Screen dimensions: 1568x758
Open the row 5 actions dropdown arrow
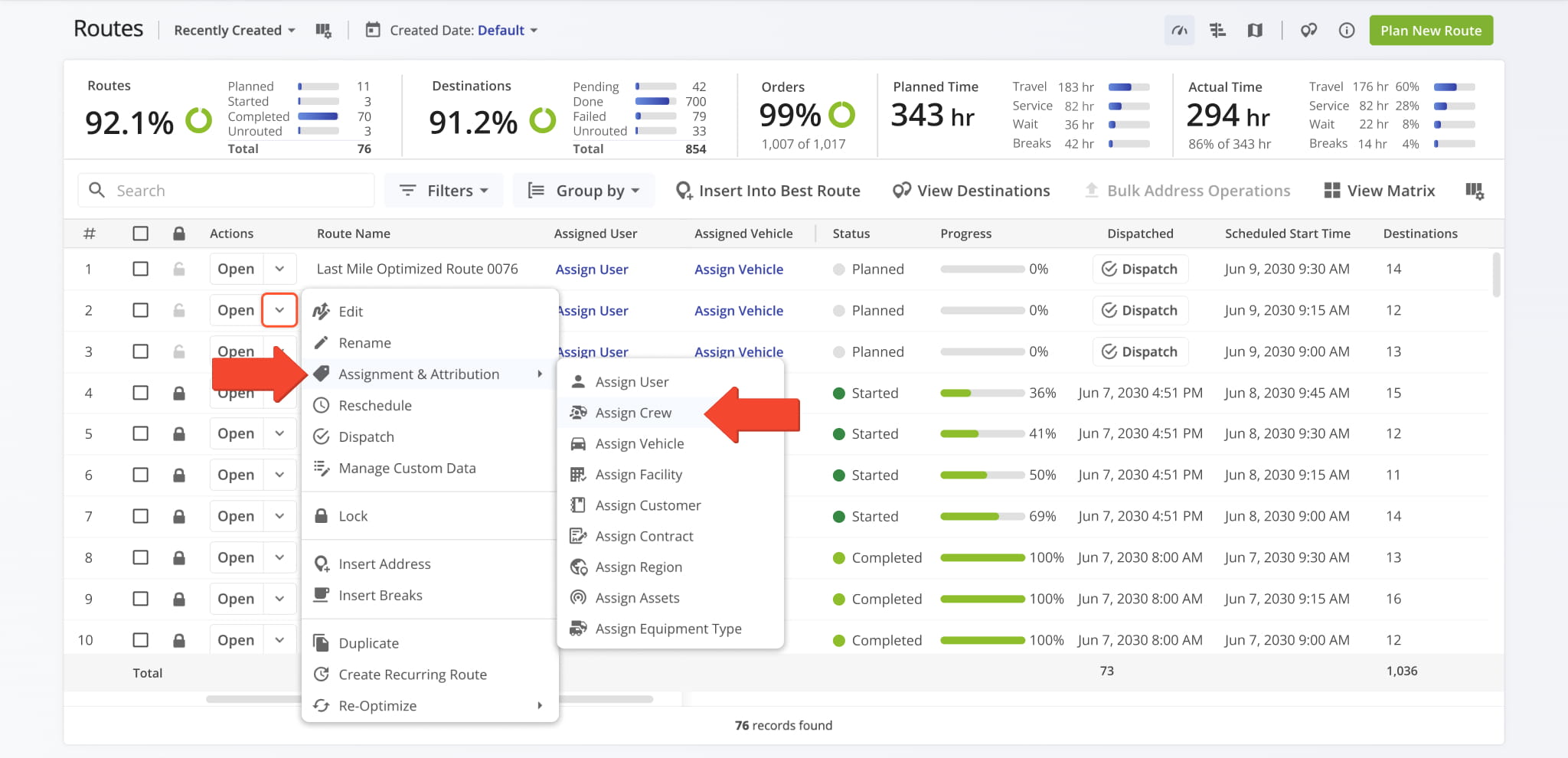pyautogui.click(x=280, y=433)
